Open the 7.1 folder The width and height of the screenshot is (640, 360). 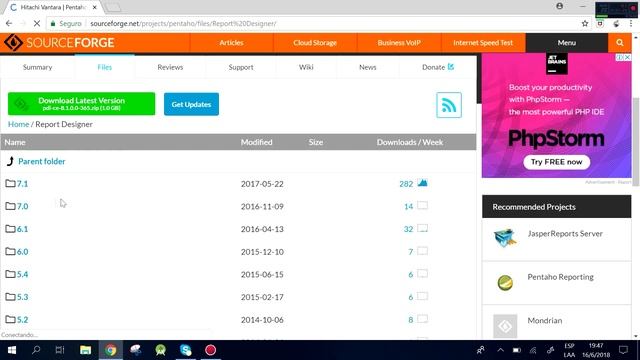pyautogui.click(x=22, y=184)
